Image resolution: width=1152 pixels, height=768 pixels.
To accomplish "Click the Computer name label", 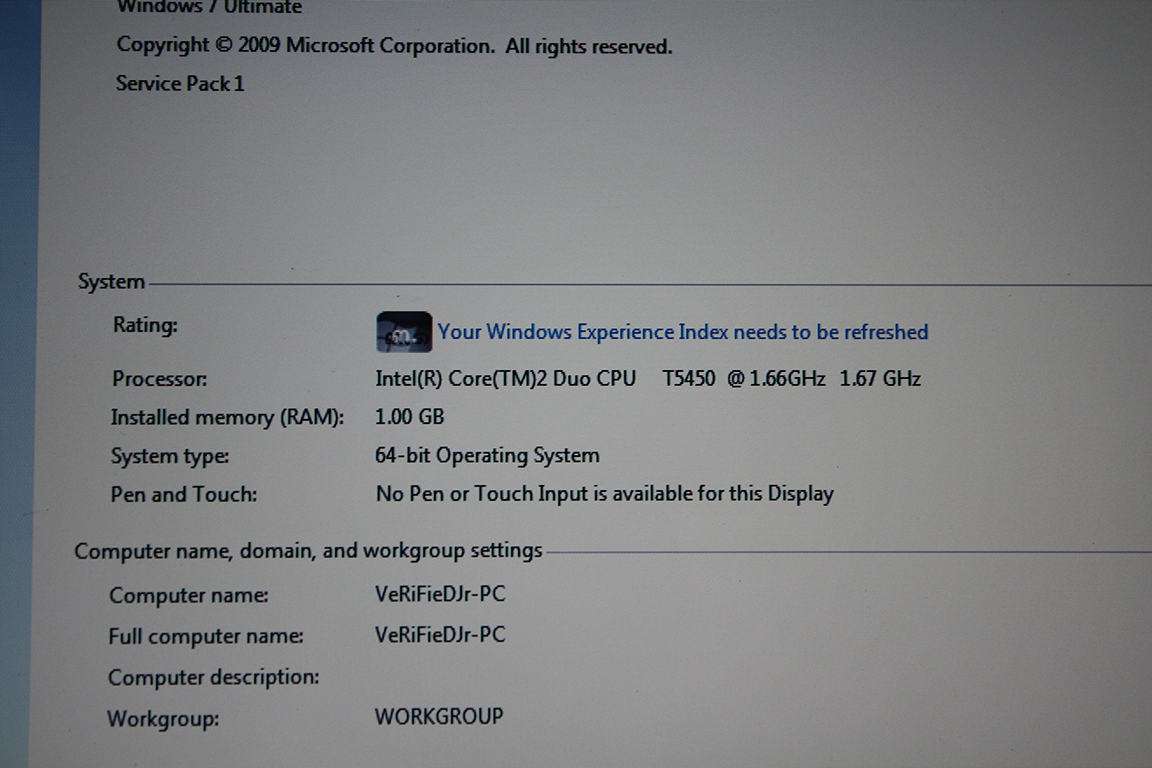I will click(x=189, y=595).
